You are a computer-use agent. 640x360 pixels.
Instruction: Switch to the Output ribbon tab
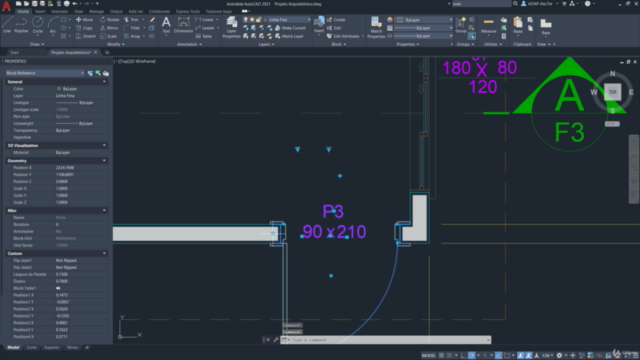click(116, 11)
